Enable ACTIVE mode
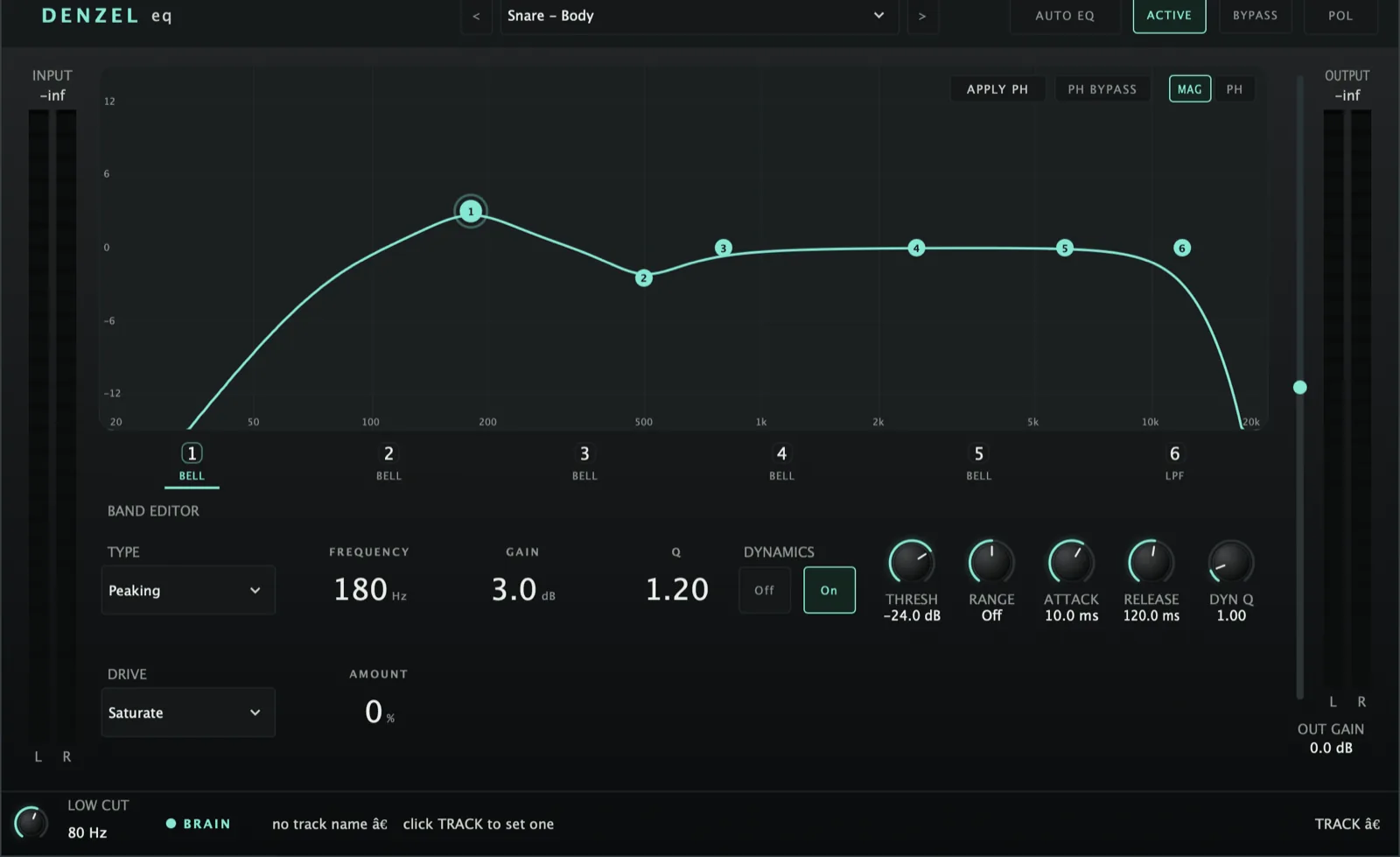This screenshot has height=857, width=1400. 1169,16
